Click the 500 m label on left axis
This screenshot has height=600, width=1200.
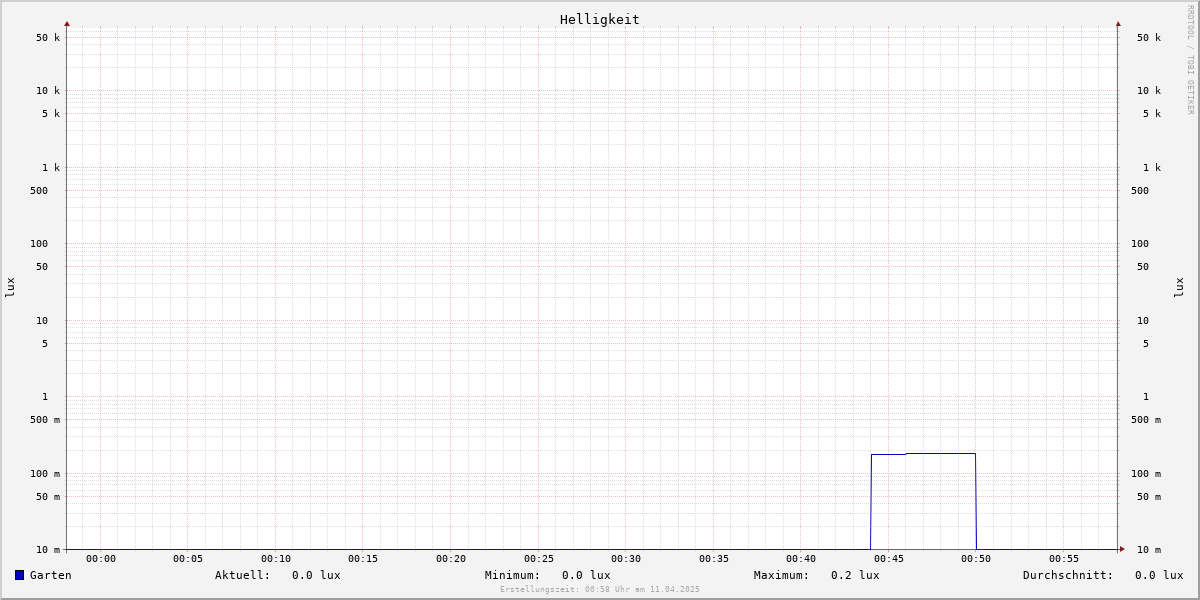point(45,420)
